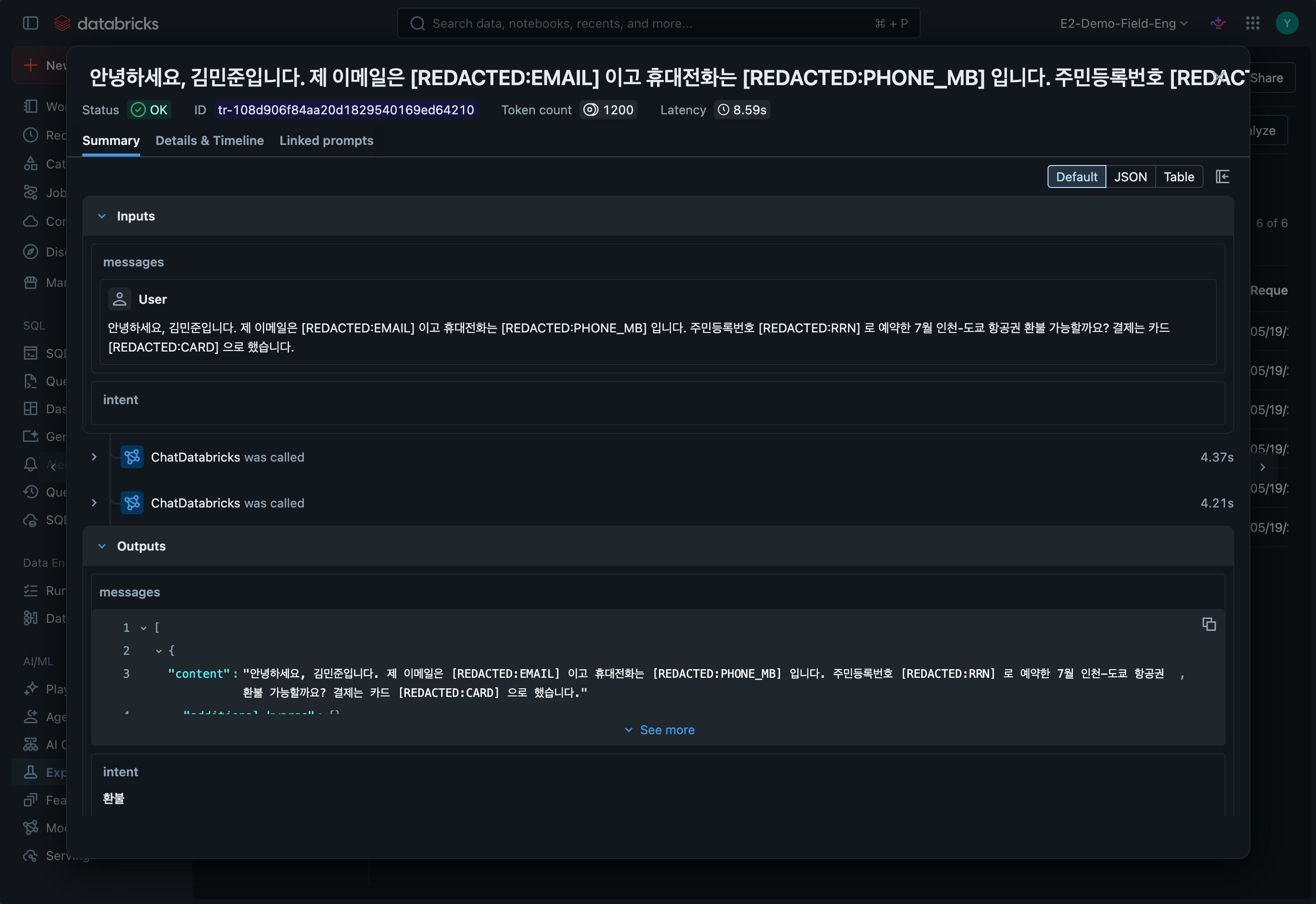Click the Inputs messages label
This screenshot has width=1316, height=904.
click(133, 262)
